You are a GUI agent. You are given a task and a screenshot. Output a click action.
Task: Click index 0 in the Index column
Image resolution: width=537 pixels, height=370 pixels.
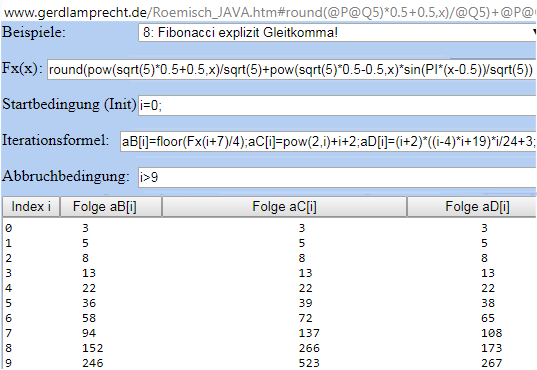pyautogui.click(x=9, y=228)
